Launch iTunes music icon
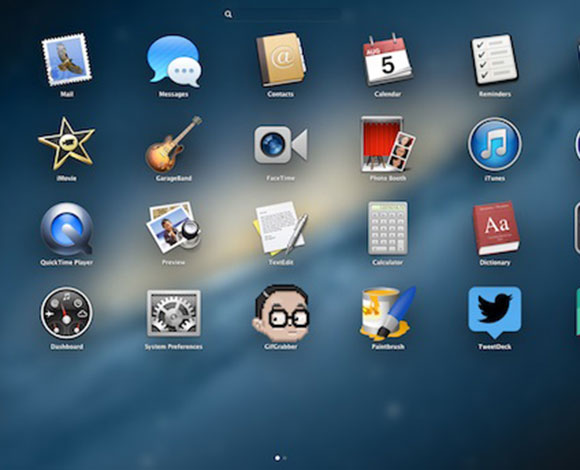Screen dimensions: 580x470 click(495, 144)
